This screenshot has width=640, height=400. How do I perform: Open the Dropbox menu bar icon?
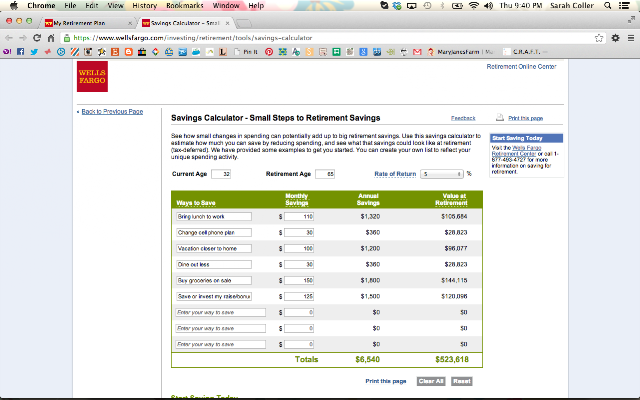[397, 5]
